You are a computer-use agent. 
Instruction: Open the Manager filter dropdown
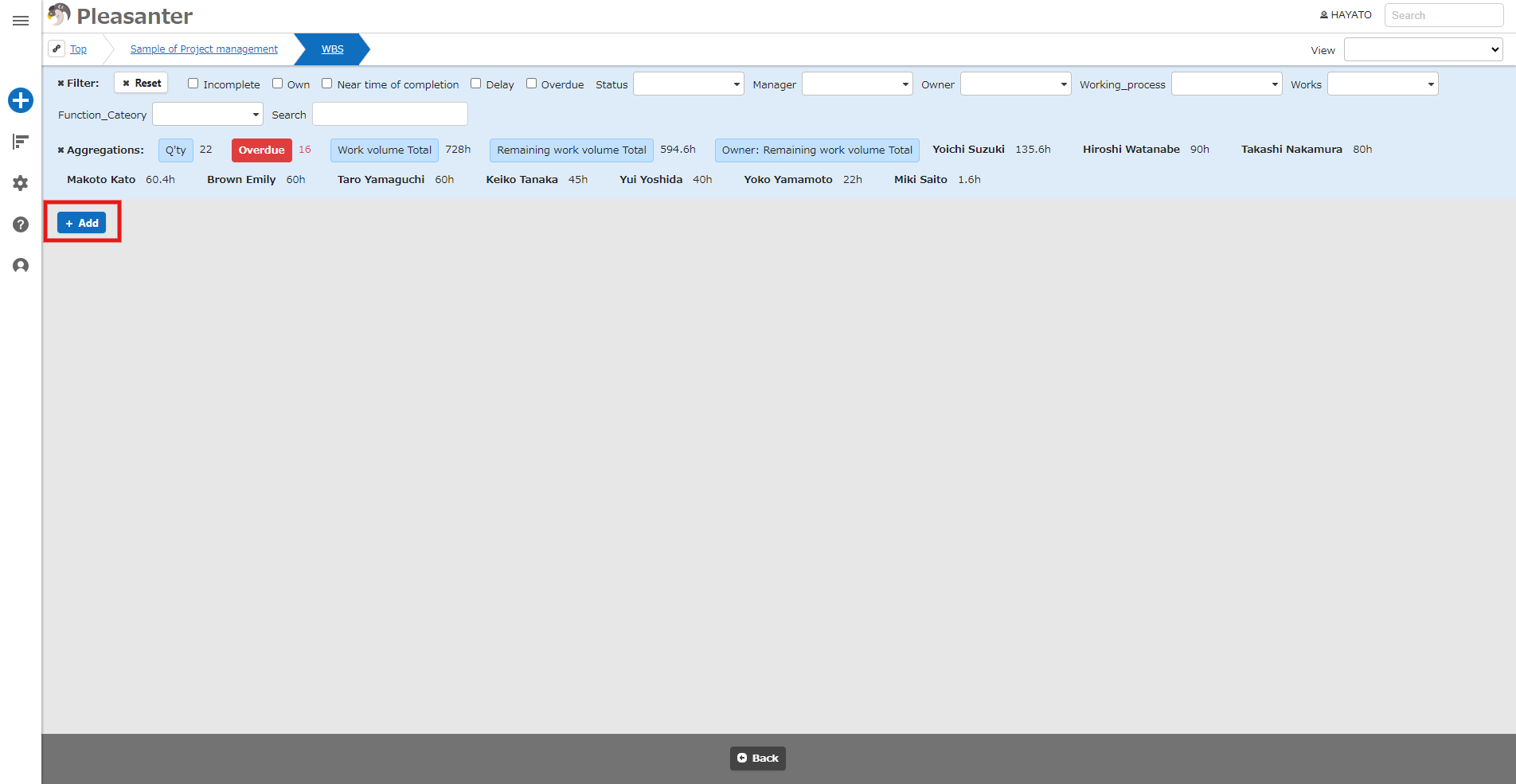point(858,84)
